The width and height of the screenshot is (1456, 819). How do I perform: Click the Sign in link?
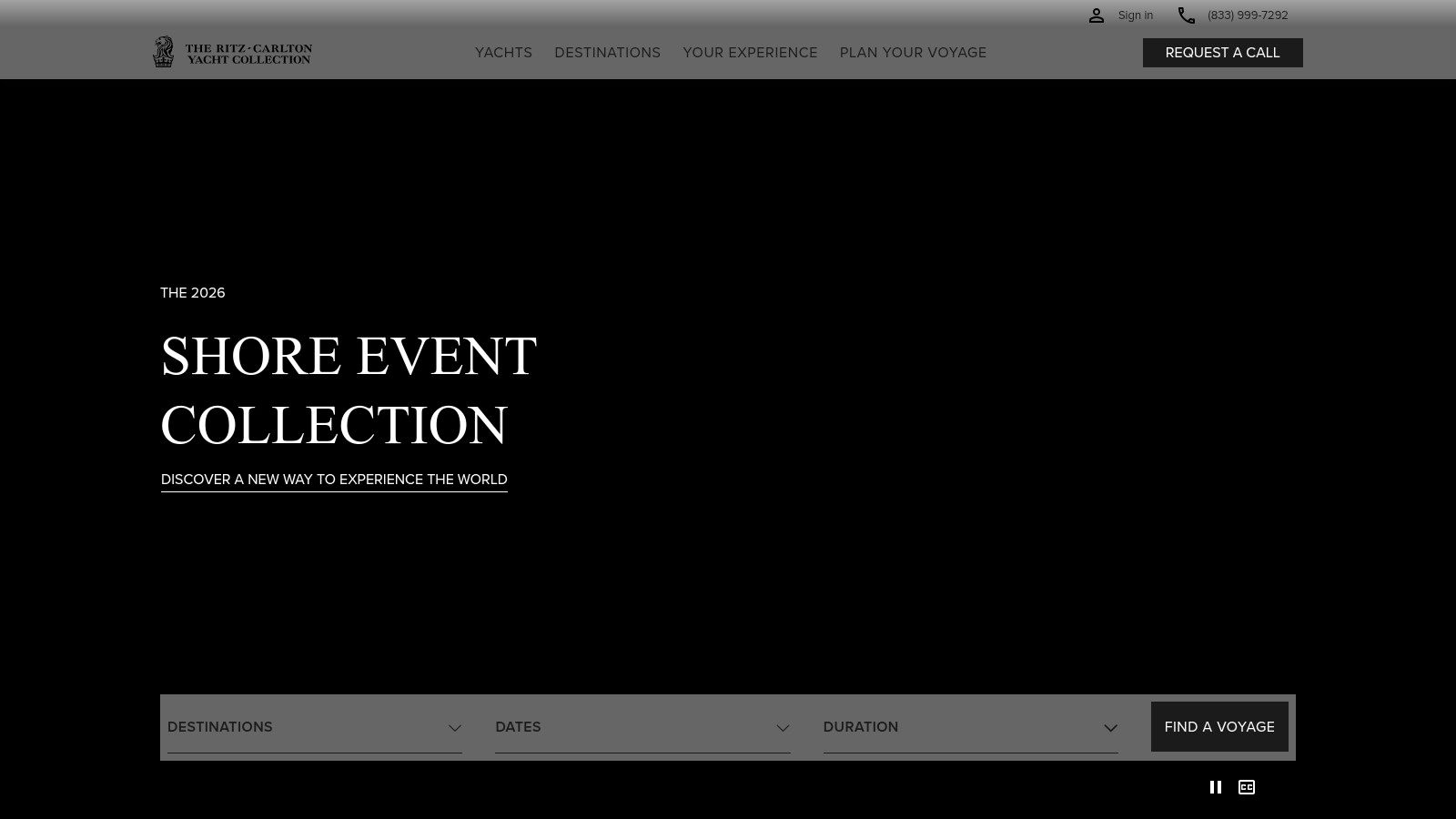click(x=1135, y=15)
